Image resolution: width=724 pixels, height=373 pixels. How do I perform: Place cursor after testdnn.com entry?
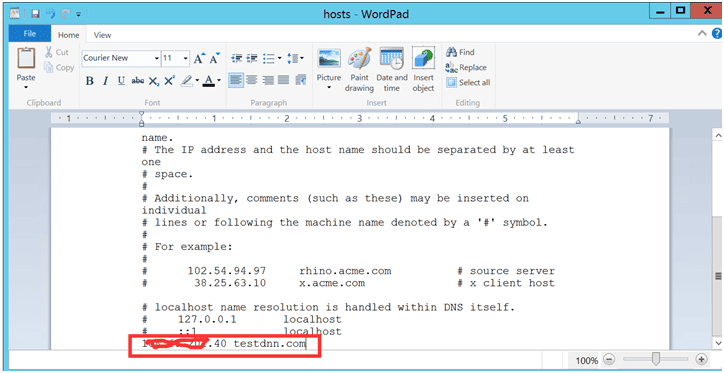tap(307, 343)
